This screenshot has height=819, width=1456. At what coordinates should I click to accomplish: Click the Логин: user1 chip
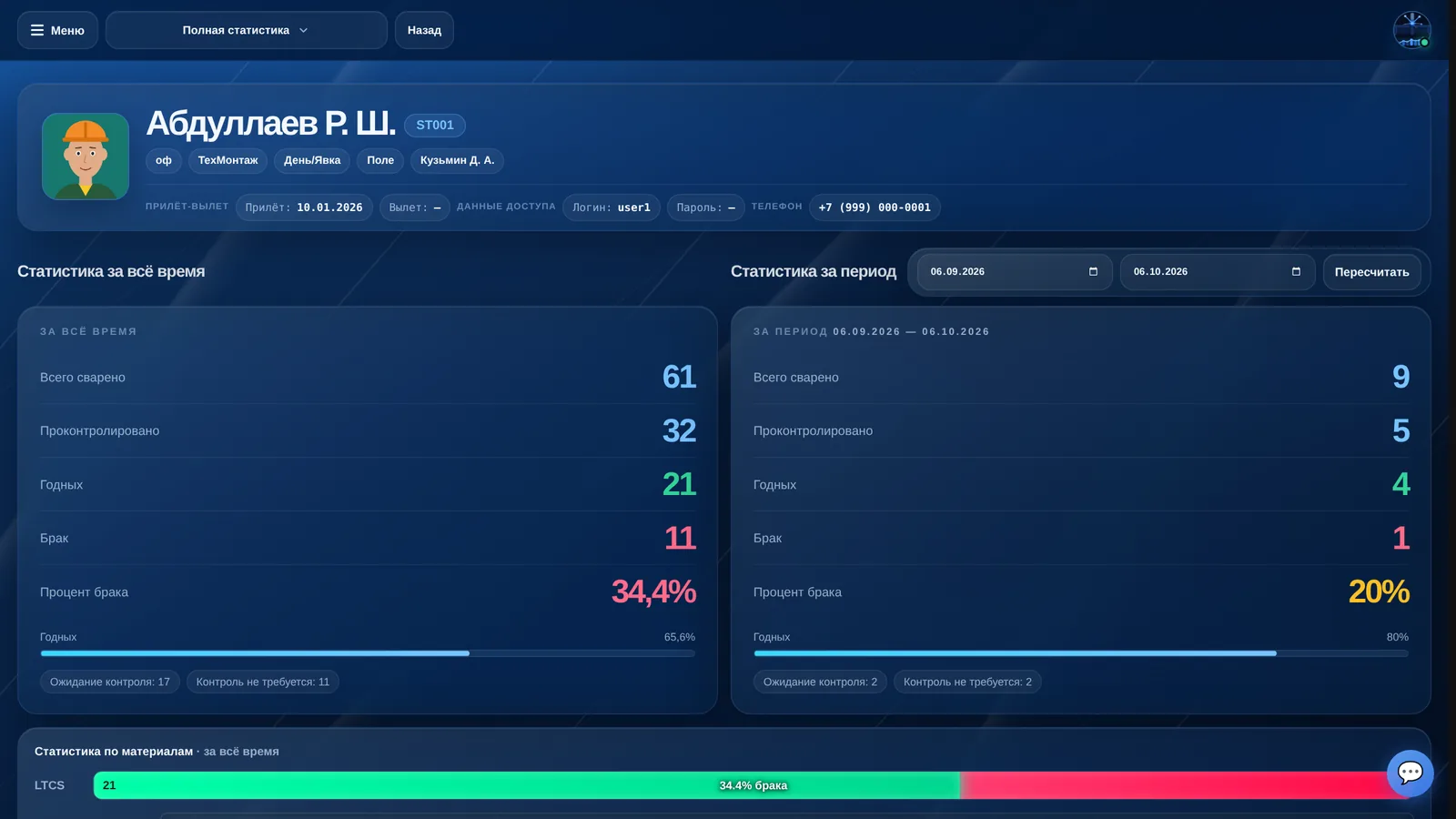tap(612, 207)
